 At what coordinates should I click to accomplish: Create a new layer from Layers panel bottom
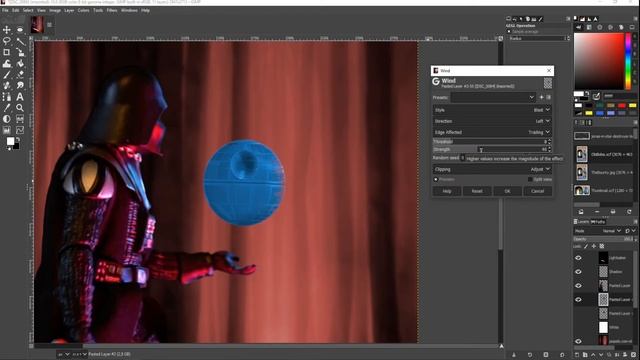[577, 355]
